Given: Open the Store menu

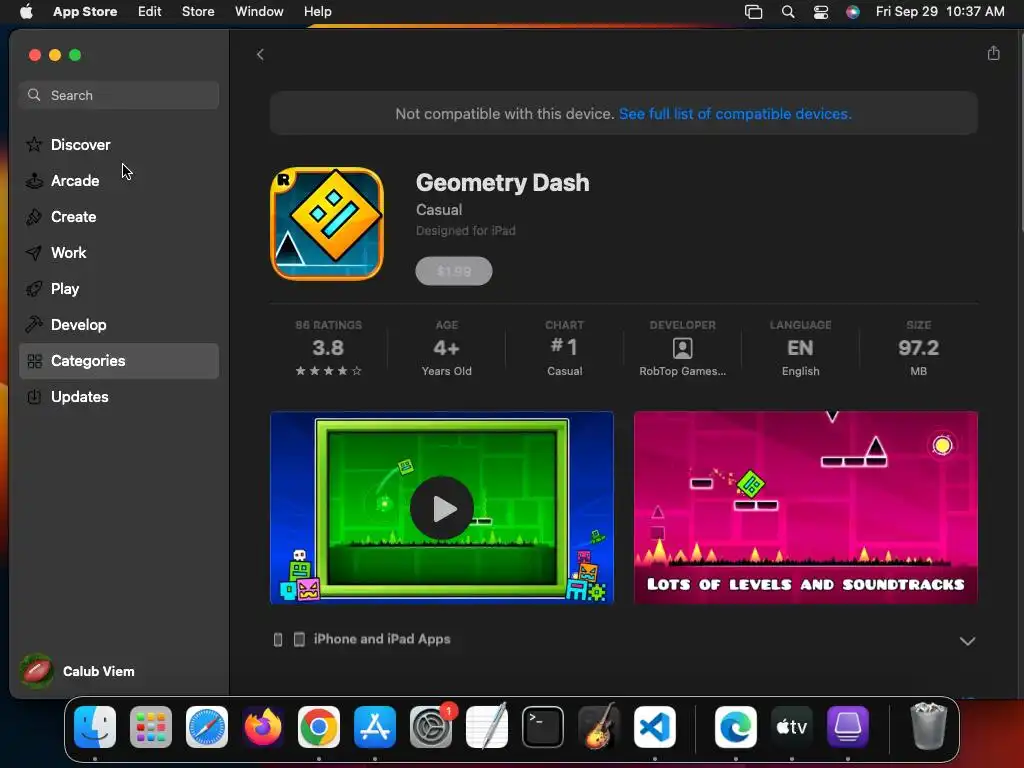Looking at the screenshot, I should coord(198,12).
